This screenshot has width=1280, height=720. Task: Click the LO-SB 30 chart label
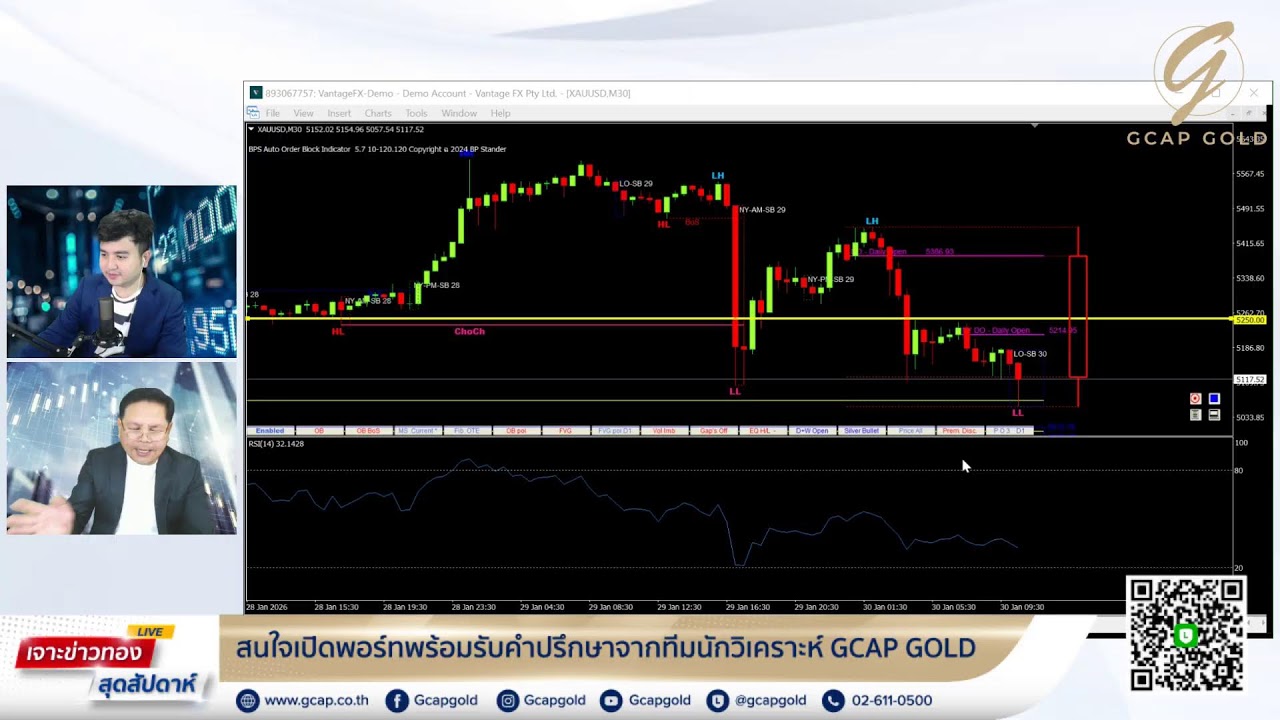coord(1030,354)
